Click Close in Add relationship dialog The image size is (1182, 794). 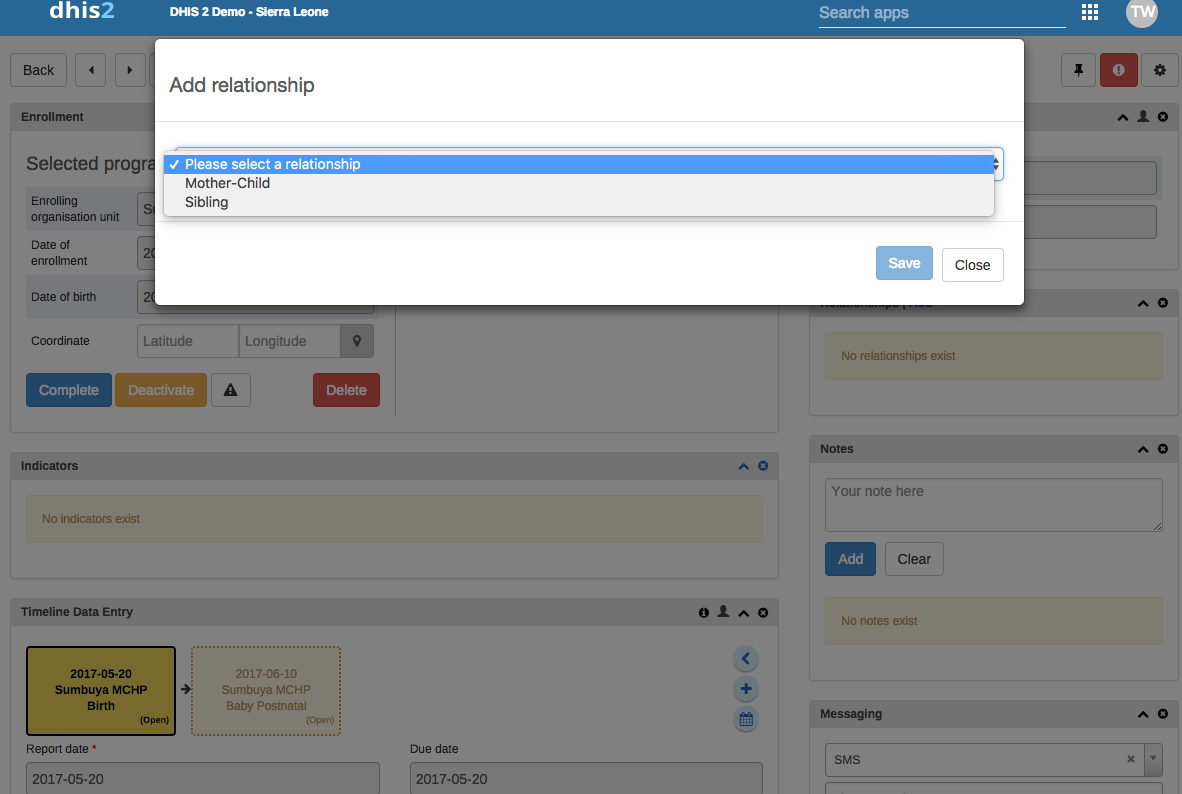[x=972, y=265]
